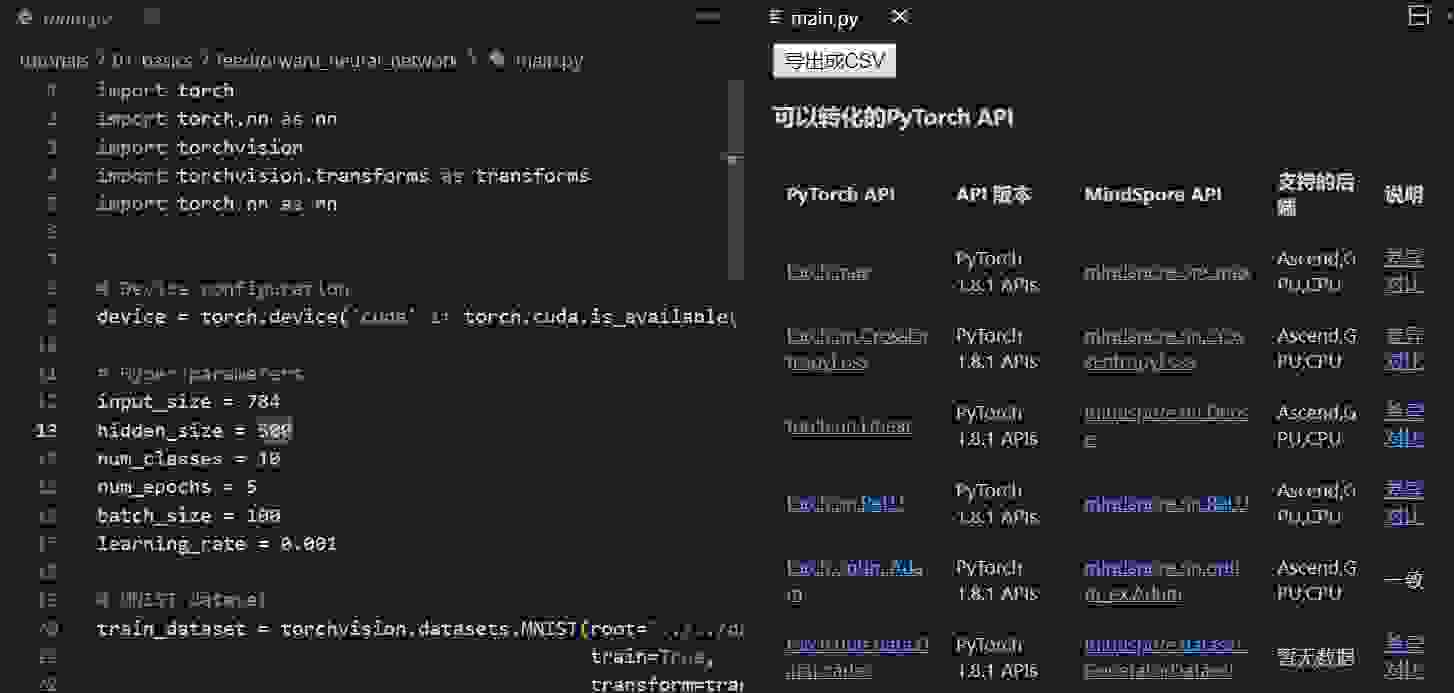This screenshot has width=1454, height=693.
Task: Close the right main.py preview tab
Action: (899, 17)
